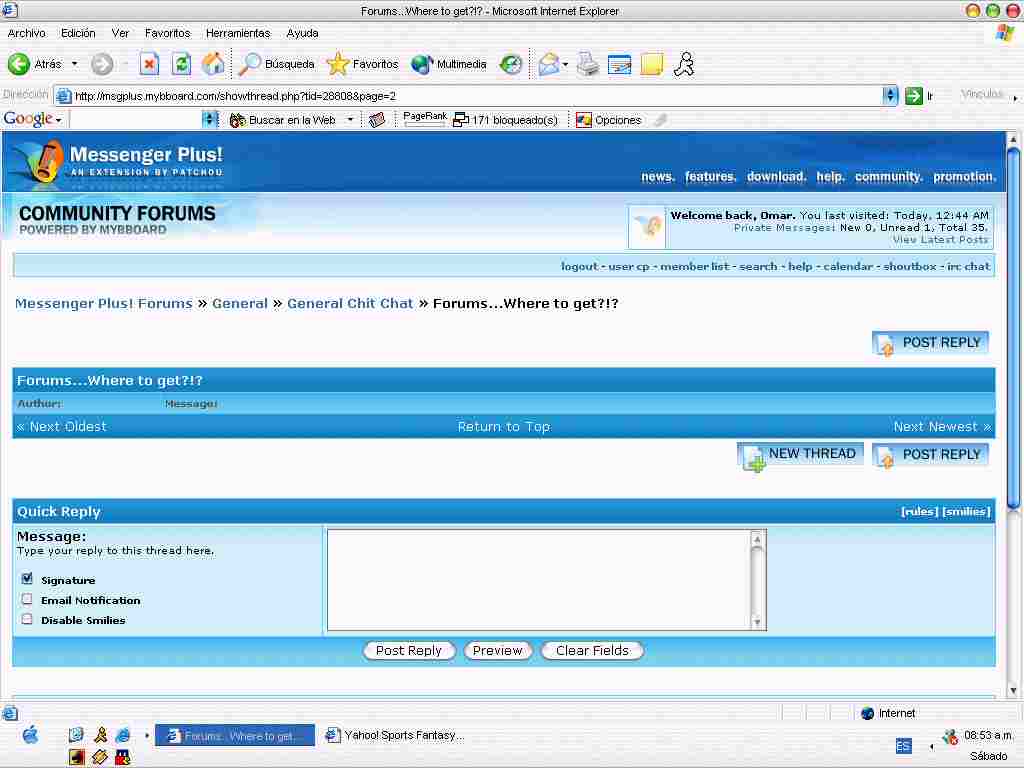Open browsing history clock icon
Screen dimensions: 1024x768
511,64
